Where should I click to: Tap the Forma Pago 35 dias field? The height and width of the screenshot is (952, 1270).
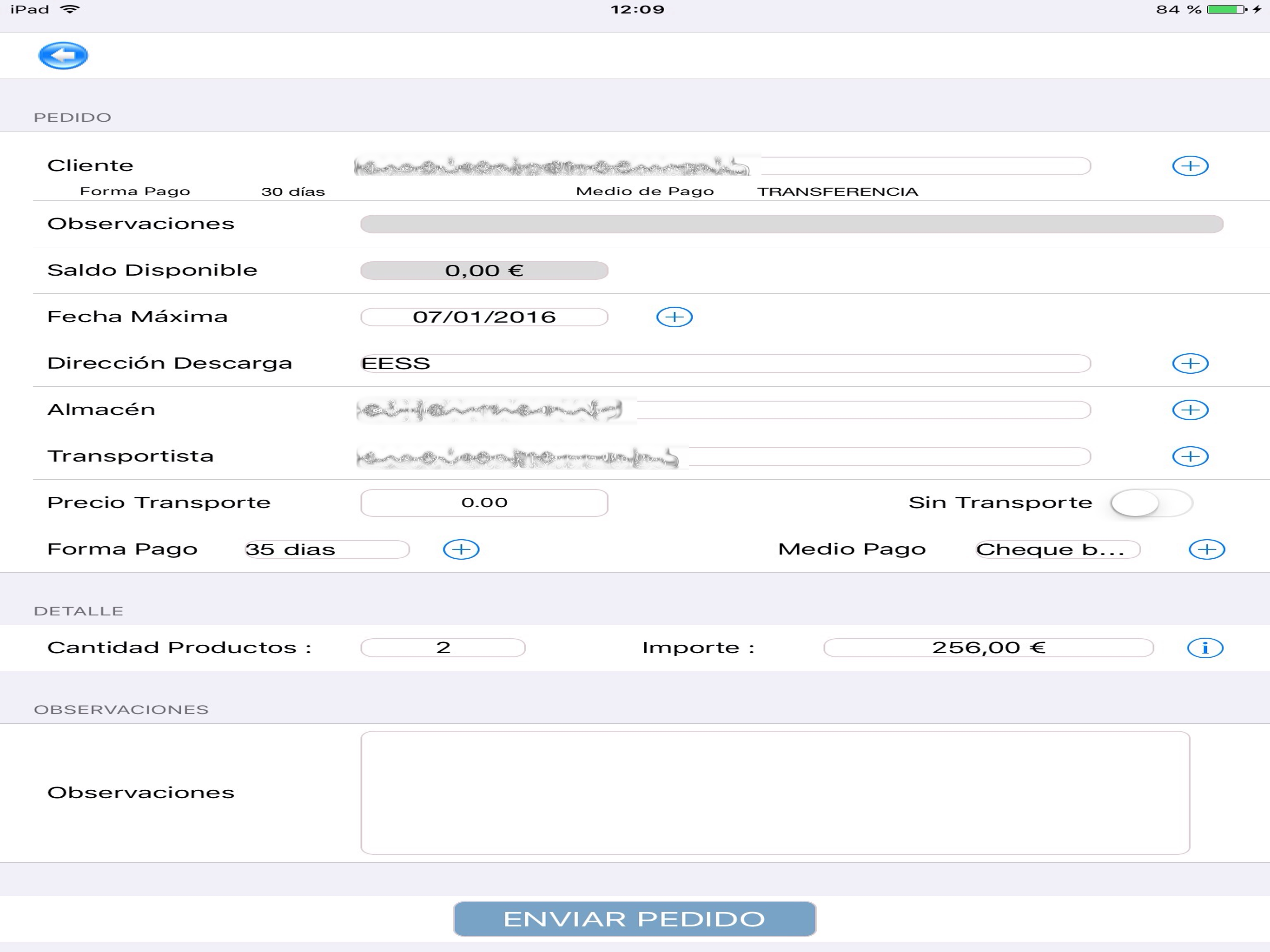327,549
